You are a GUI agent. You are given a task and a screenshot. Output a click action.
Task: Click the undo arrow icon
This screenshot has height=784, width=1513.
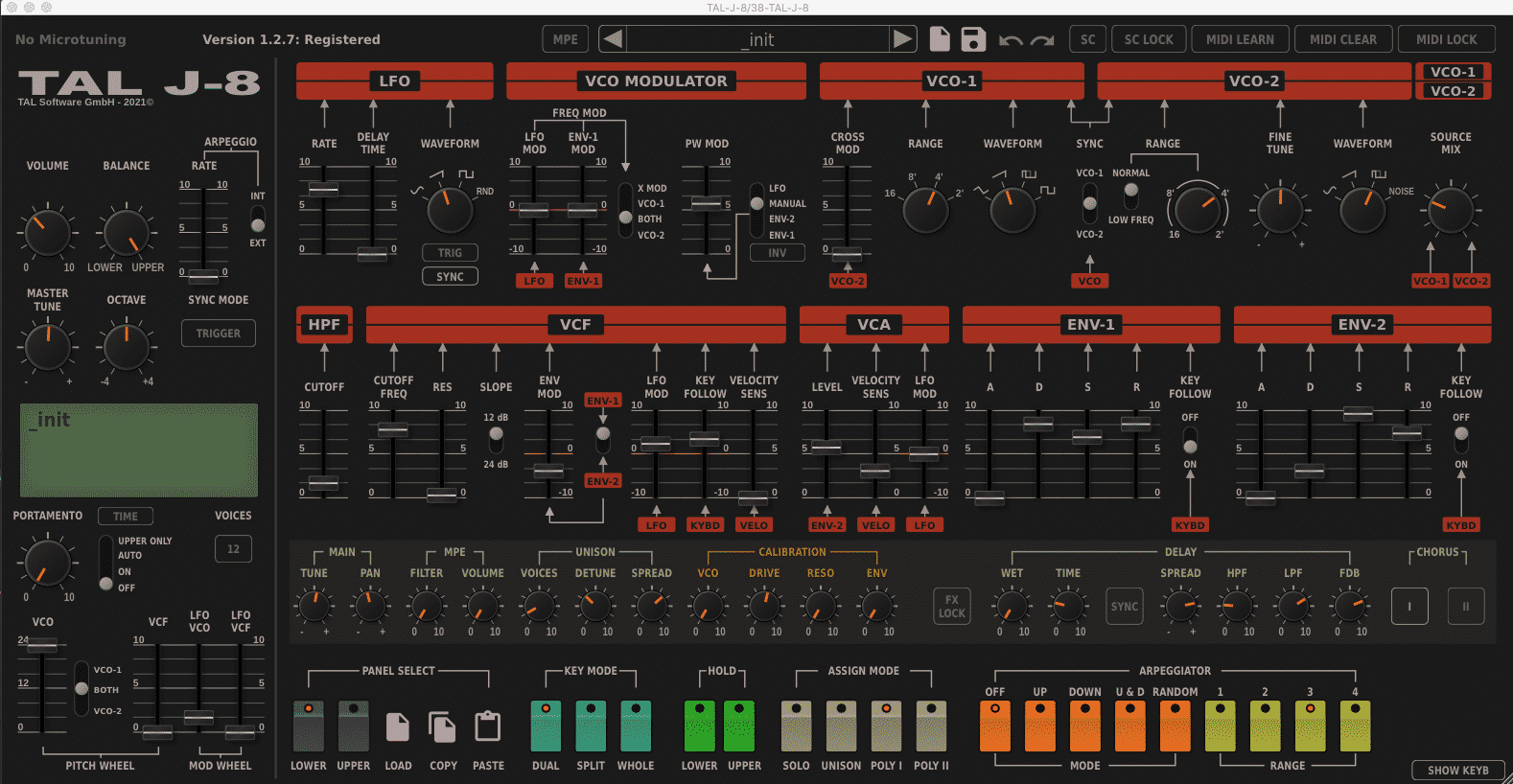click(1010, 40)
